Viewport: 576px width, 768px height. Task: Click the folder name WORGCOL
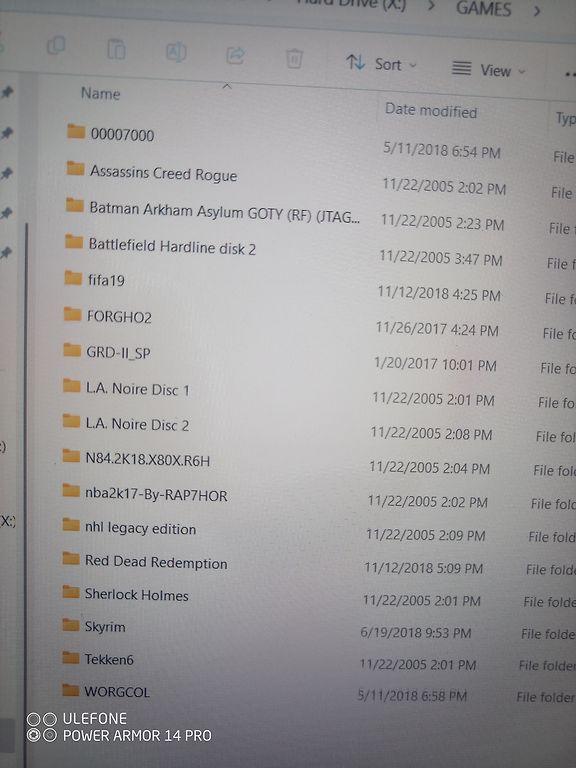pyautogui.click(x=117, y=692)
